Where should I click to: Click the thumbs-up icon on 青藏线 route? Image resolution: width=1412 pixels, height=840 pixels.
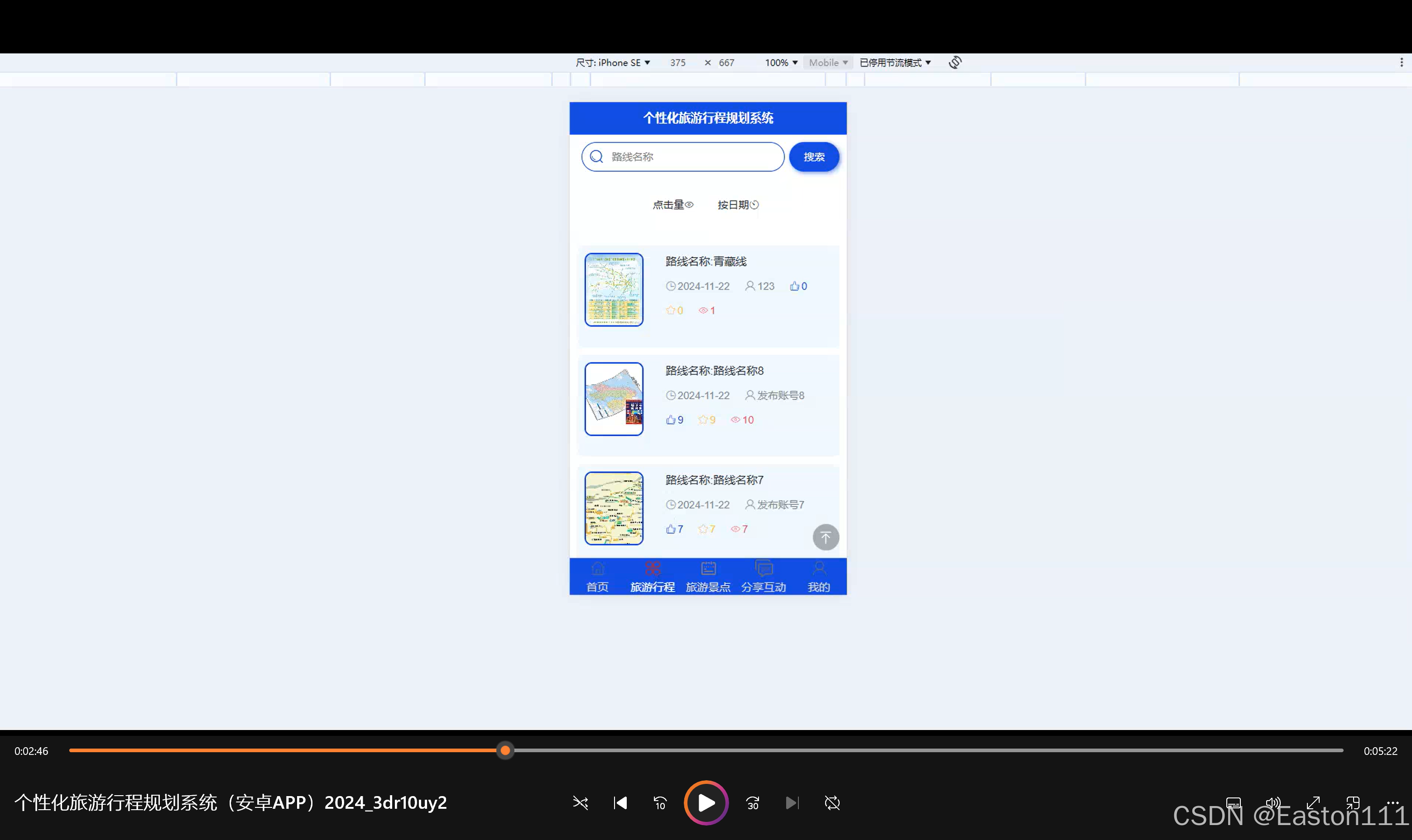(x=795, y=286)
